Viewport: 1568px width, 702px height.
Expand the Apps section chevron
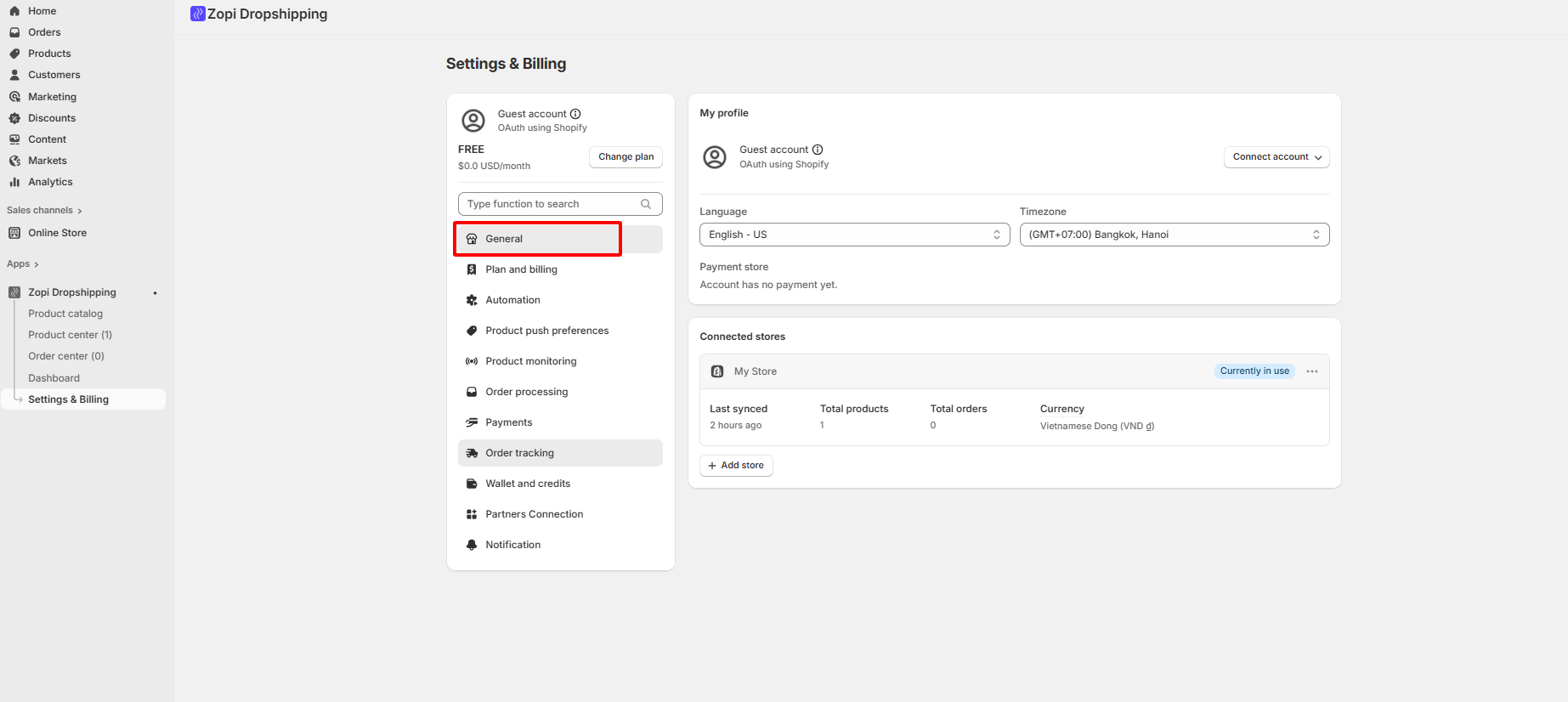pos(37,264)
